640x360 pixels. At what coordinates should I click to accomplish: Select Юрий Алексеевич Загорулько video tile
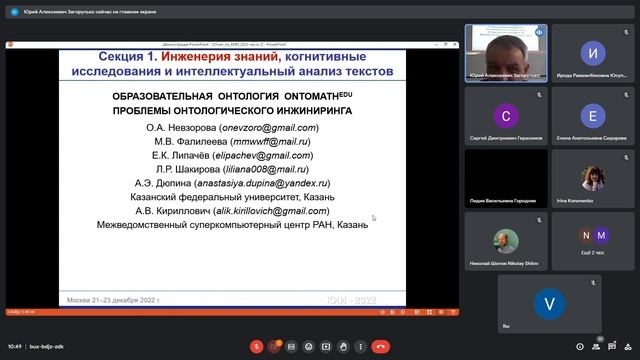tap(506, 53)
